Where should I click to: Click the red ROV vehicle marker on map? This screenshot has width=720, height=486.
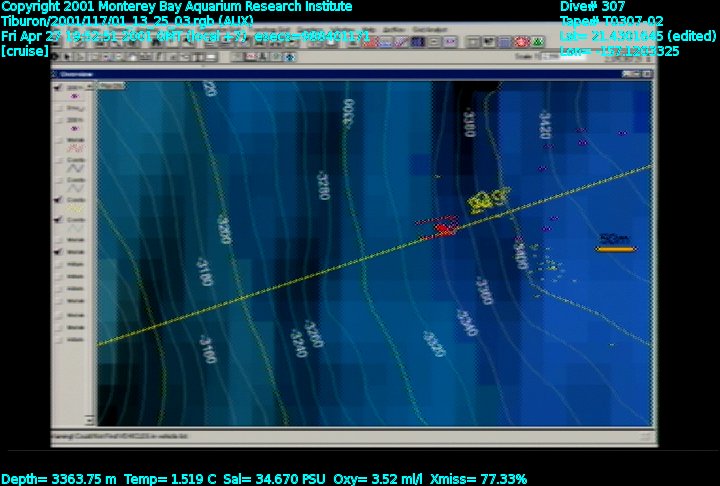(443, 228)
